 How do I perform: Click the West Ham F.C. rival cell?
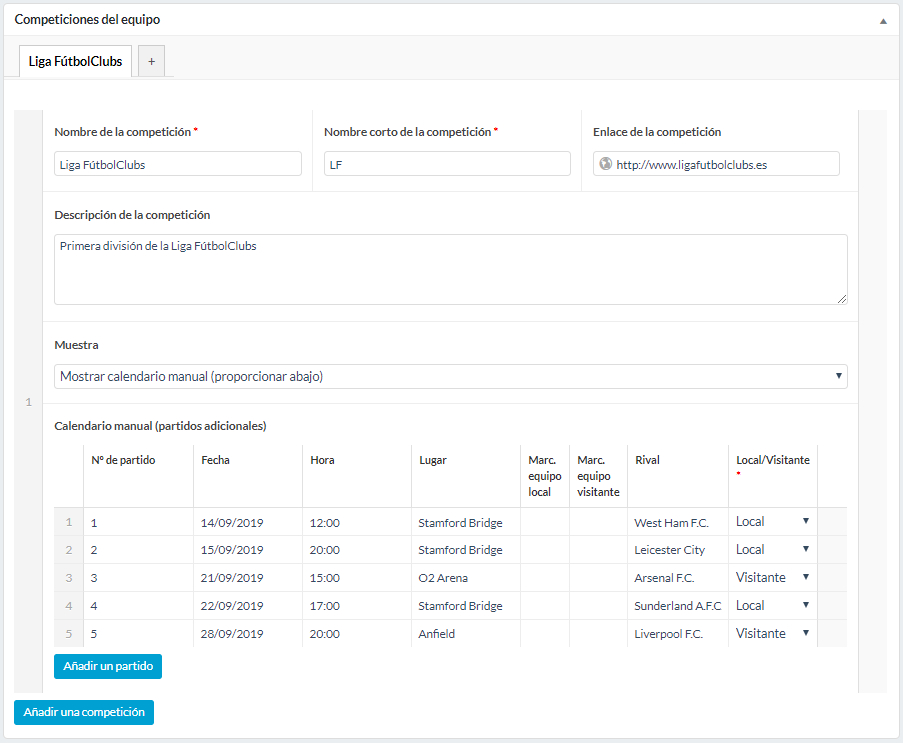click(678, 522)
